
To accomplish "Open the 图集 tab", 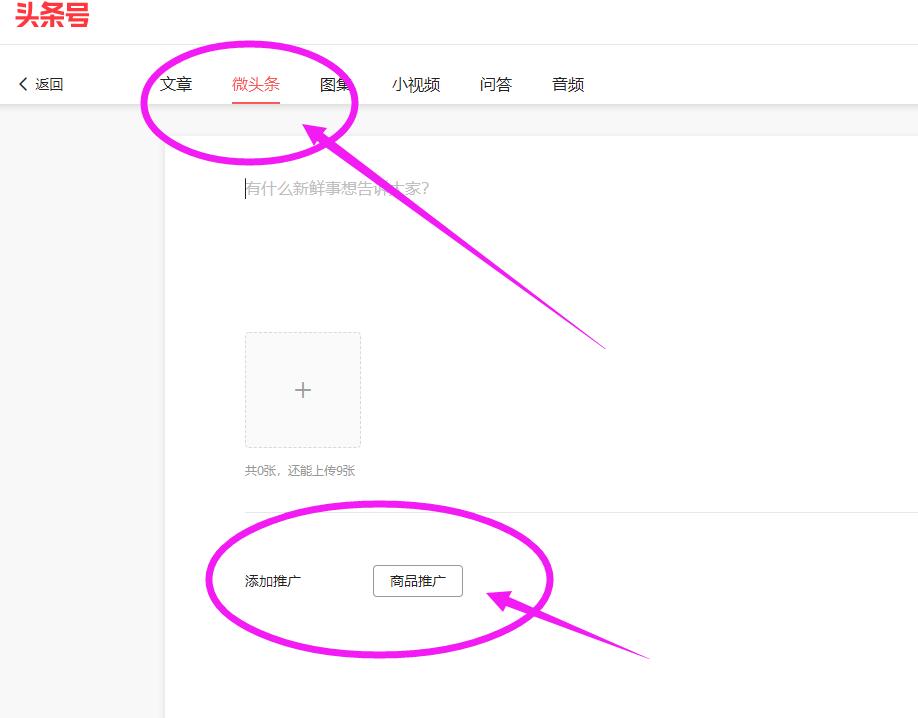I will click(x=335, y=84).
